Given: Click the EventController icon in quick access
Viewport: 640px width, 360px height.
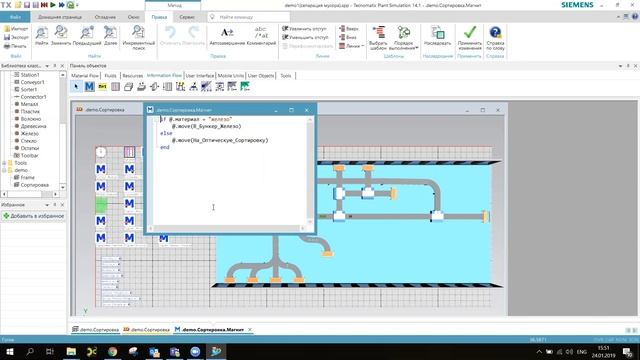Looking at the screenshot, I should (71, 5).
